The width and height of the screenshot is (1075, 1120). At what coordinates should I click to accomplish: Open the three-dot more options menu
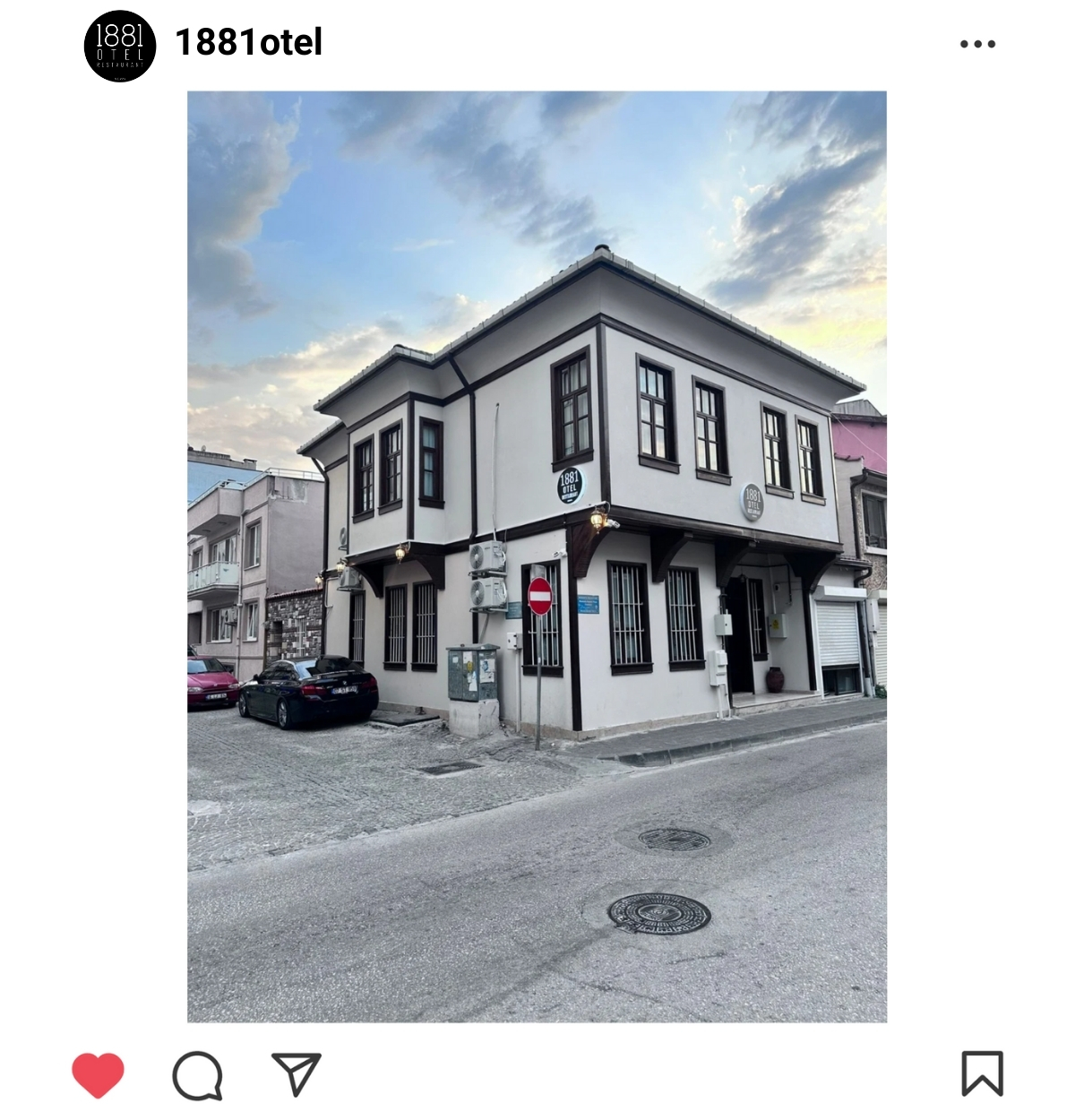click(977, 44)
